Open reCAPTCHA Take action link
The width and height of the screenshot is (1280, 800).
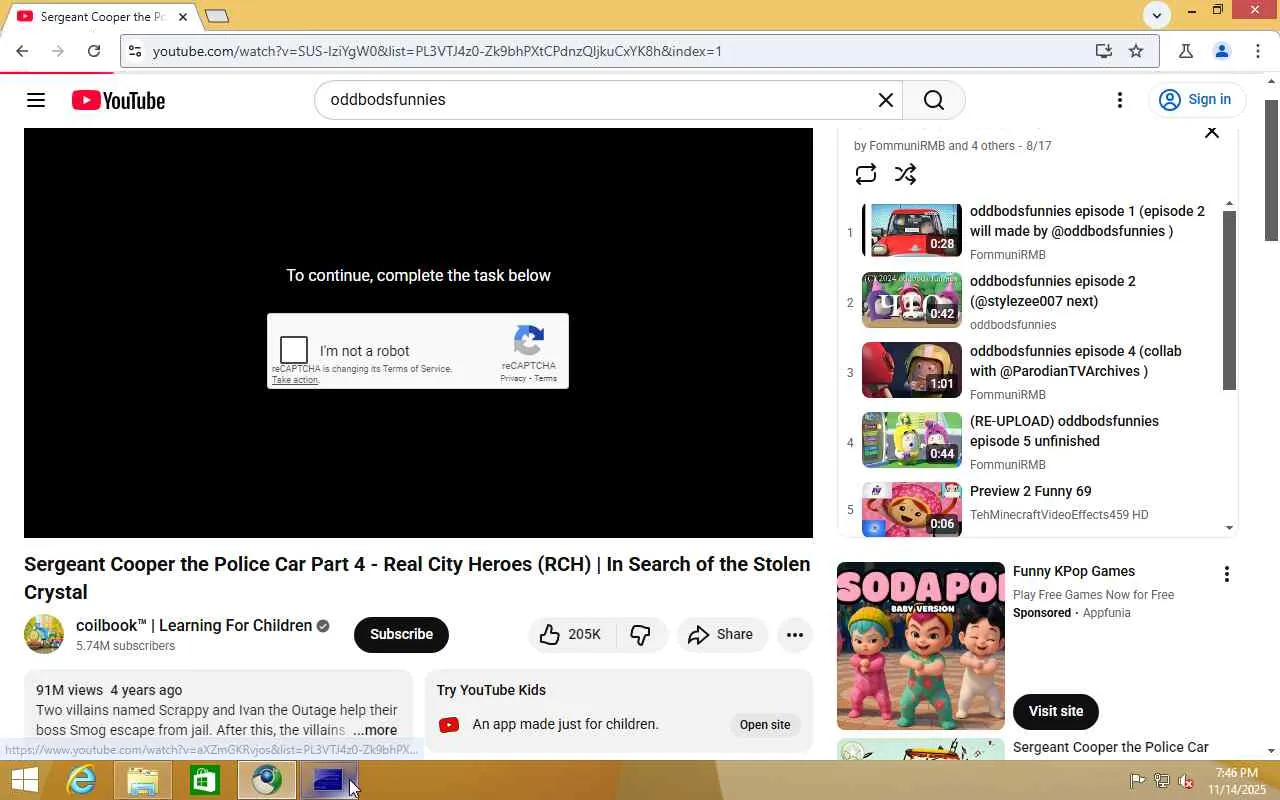[295, 380]
